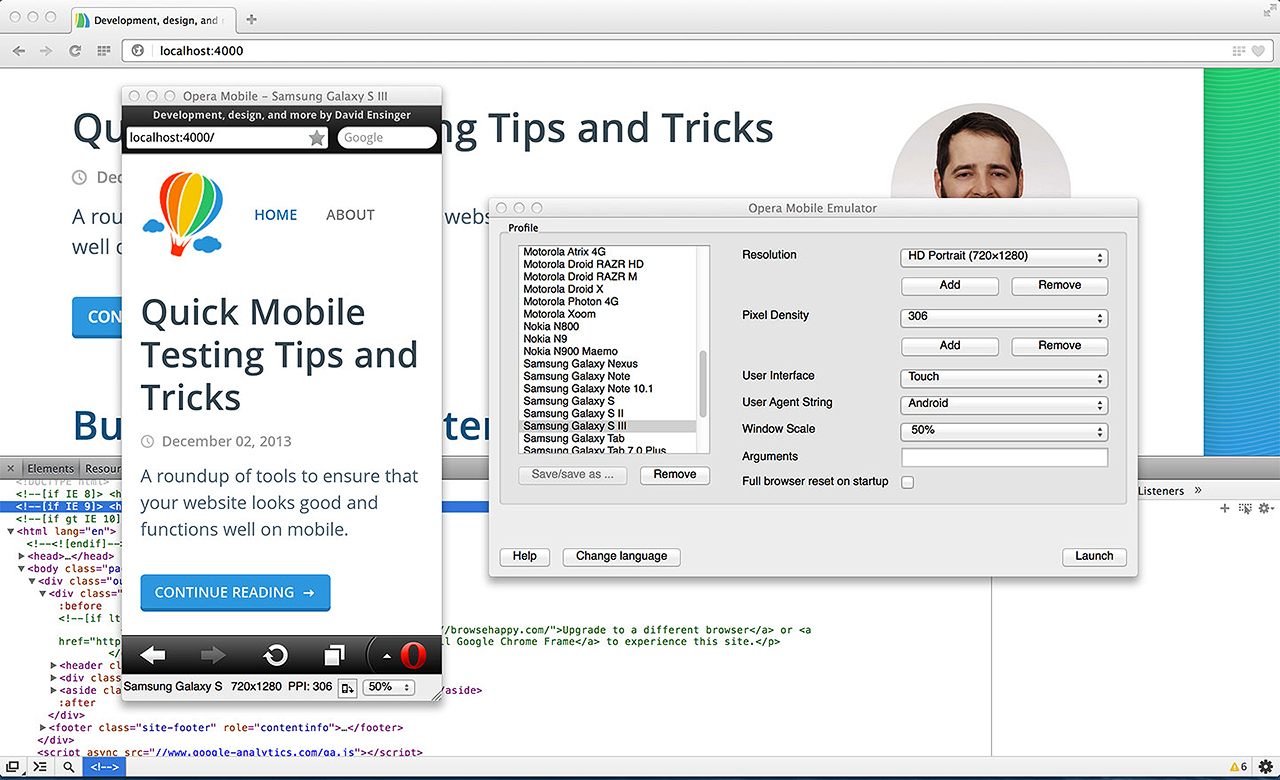1280x780 pixels.
Task: Open User Agent String dropdown set to Android
Action: 1004,404
